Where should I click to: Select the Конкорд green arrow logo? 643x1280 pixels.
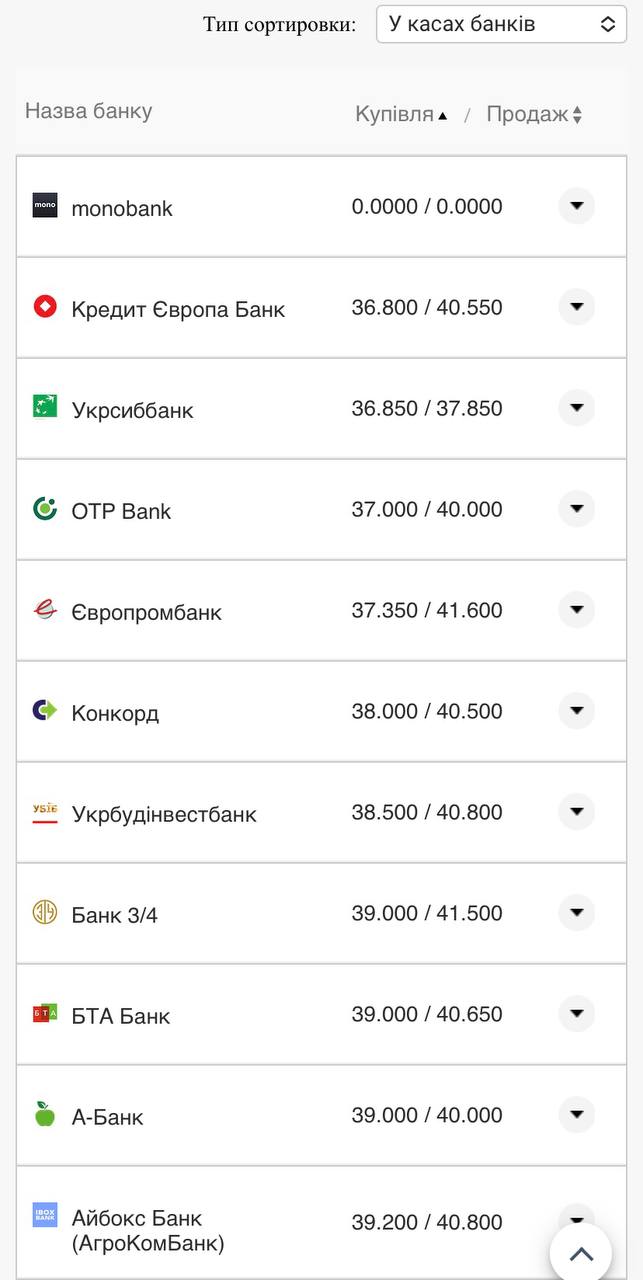[x=44, y=711]
